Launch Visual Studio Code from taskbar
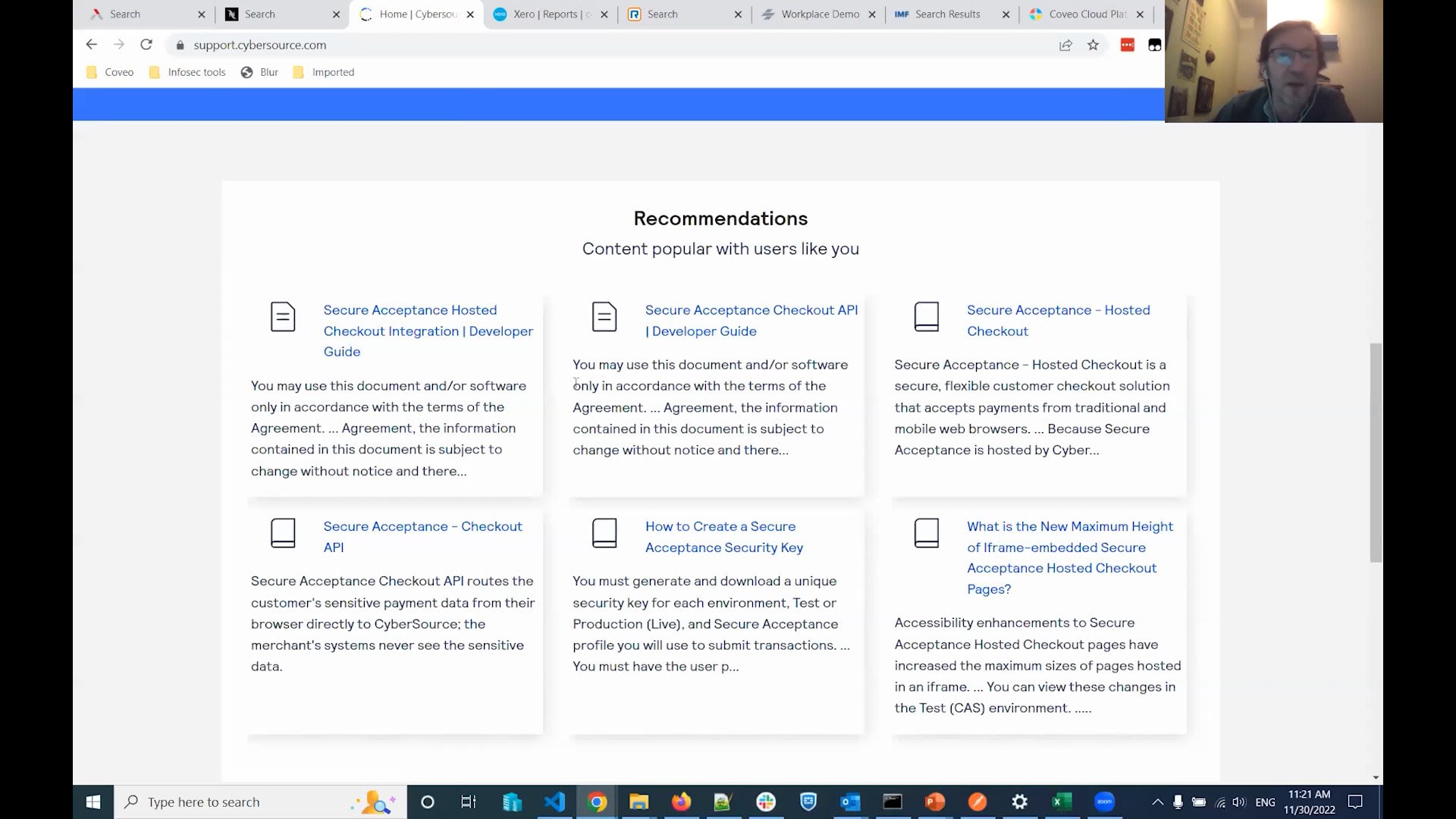 tap(554, 802)
